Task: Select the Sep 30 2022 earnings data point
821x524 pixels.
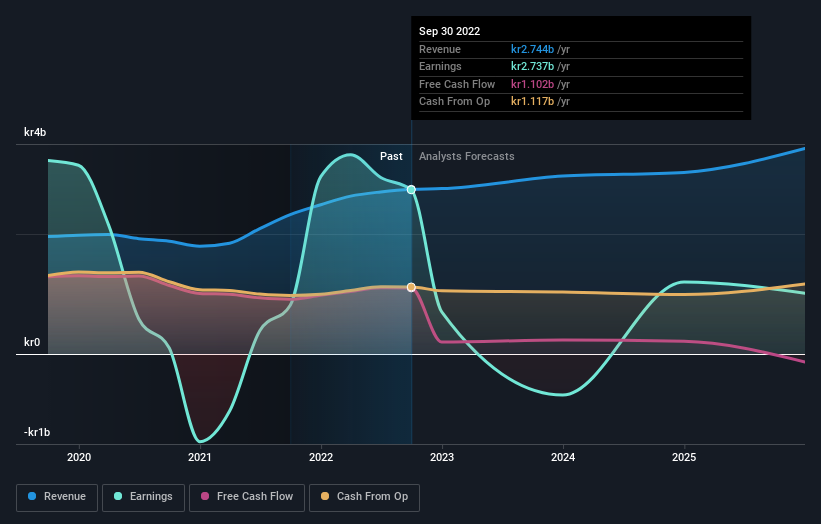Action: pos(412,189)
